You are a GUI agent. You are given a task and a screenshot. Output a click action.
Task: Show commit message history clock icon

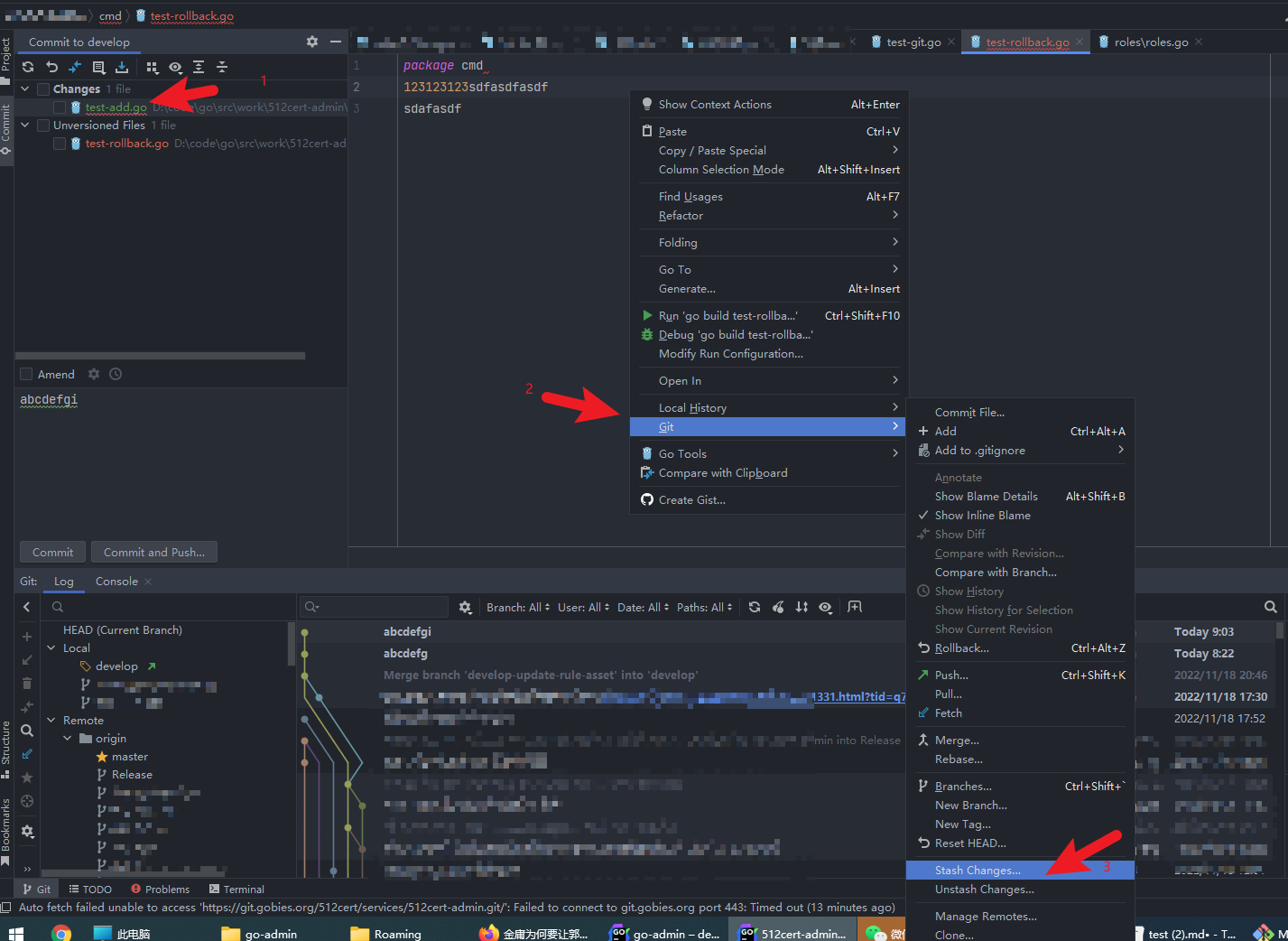[116, 374]
